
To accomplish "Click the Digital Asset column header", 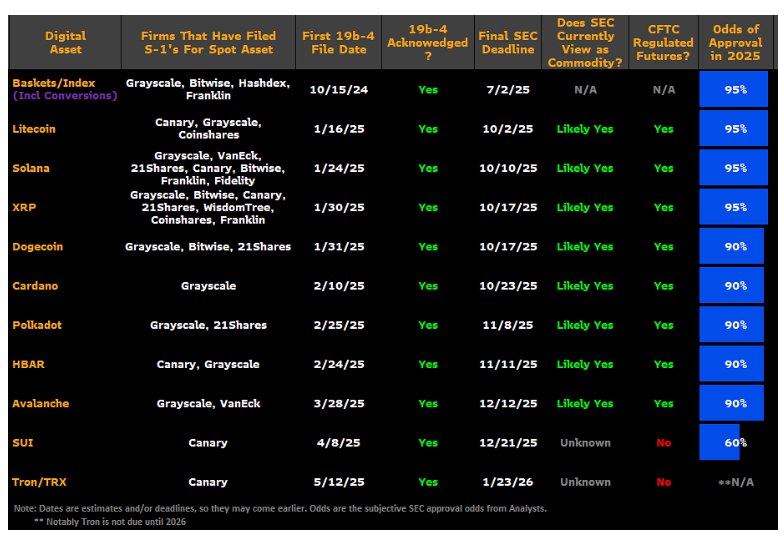I will (x=65, y=42).
